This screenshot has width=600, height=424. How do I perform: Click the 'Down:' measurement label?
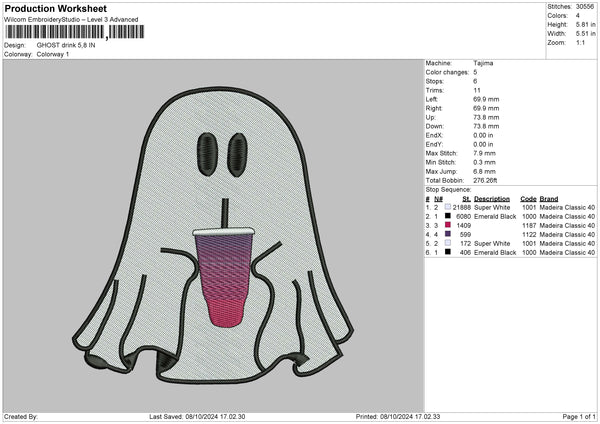click(x=434, y=126)
